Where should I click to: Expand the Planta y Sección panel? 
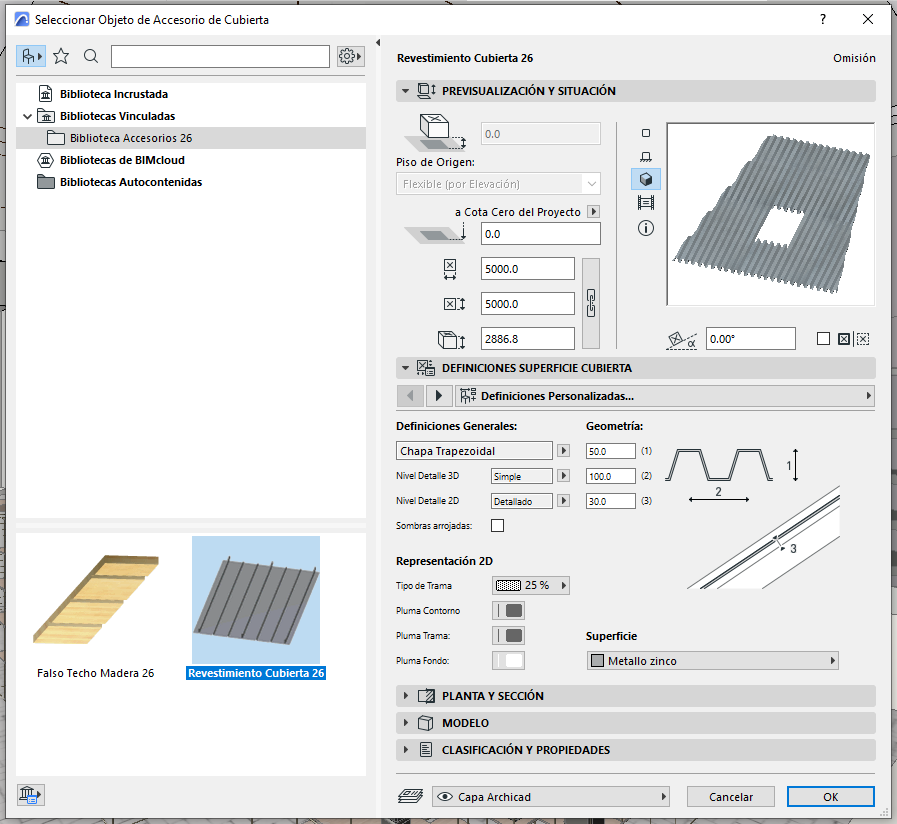tap(492, 696)
